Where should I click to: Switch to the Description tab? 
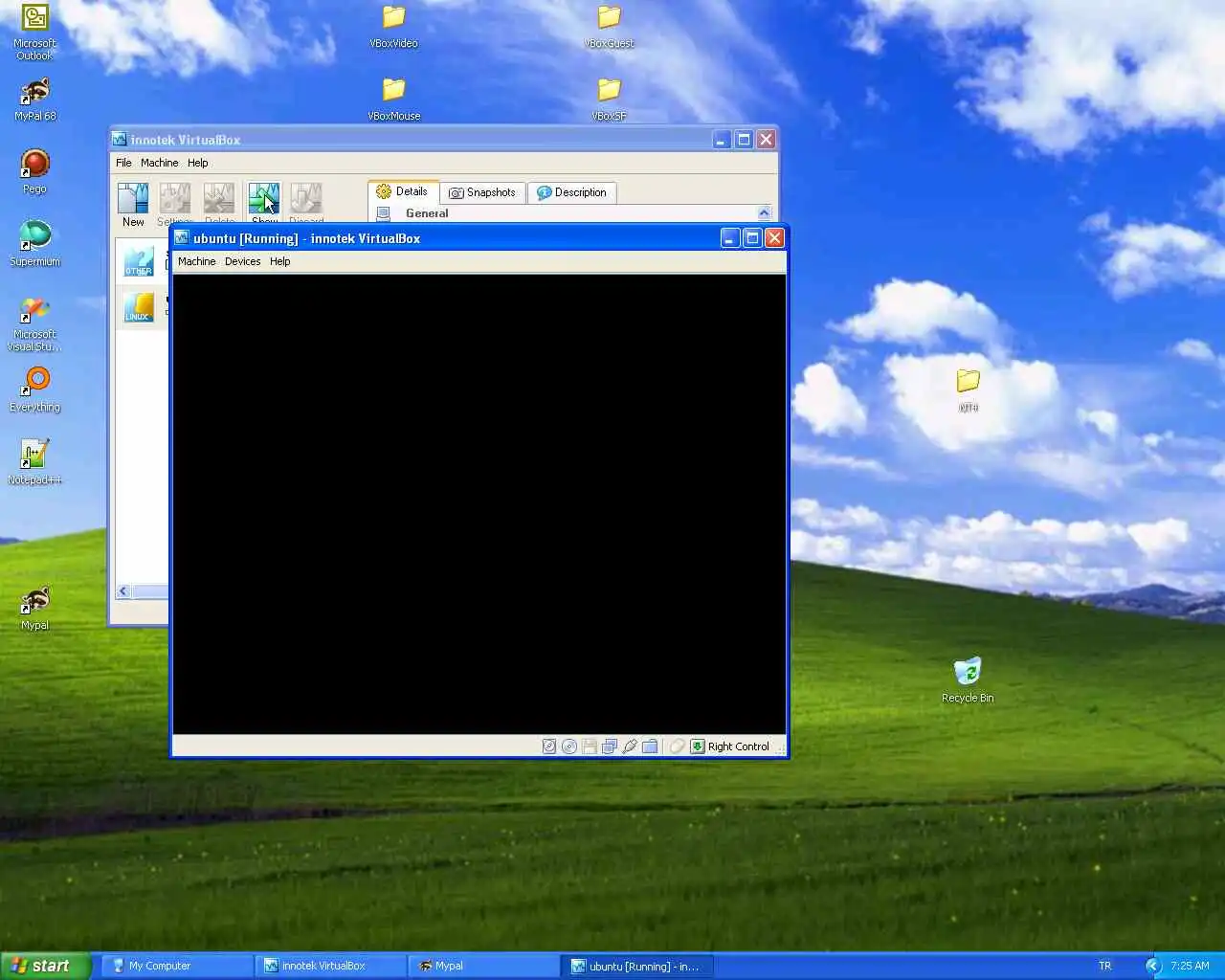click(x=572, y=192)
